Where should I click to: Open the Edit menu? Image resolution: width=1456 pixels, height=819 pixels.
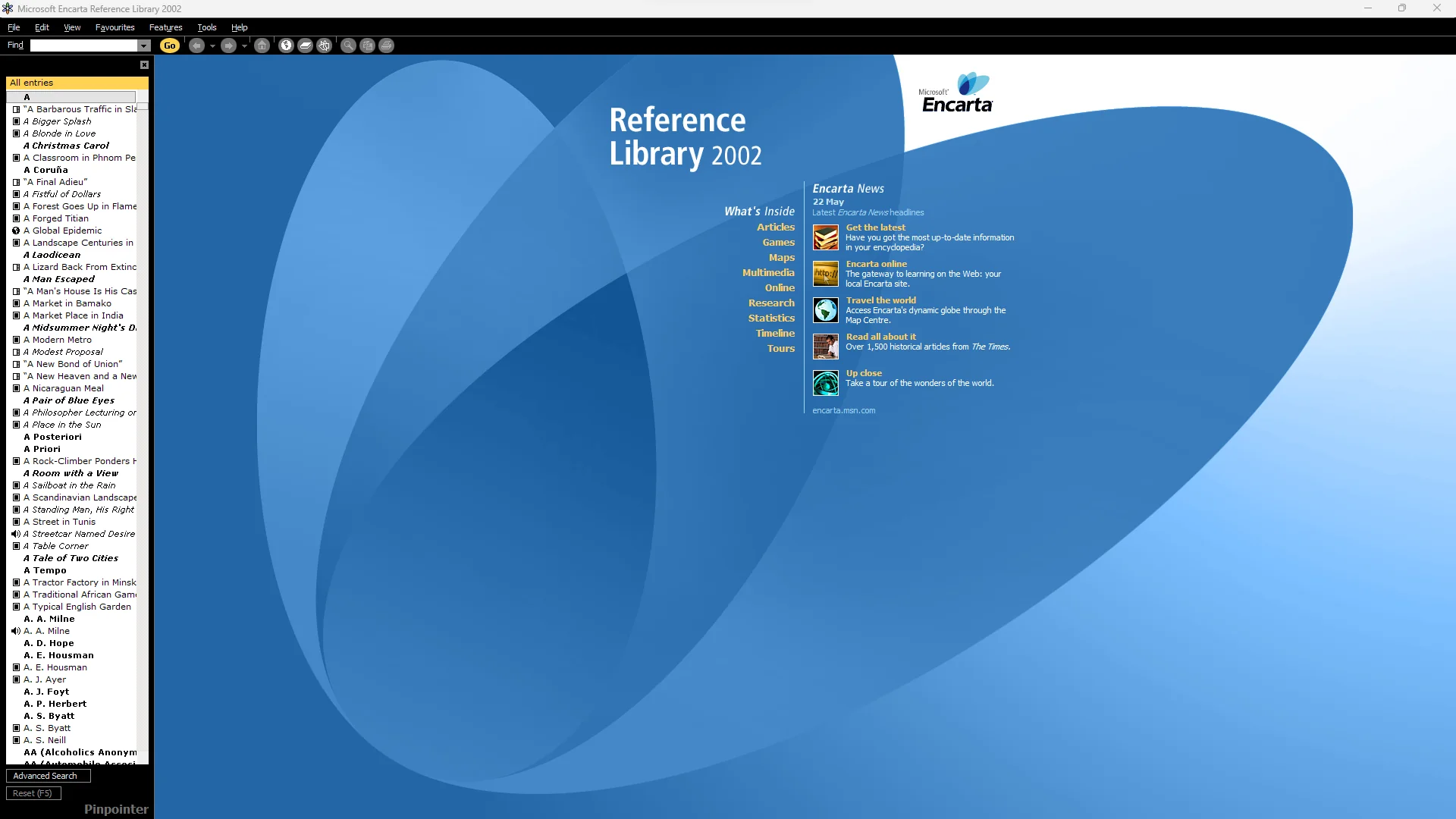[x=42, y=27]
